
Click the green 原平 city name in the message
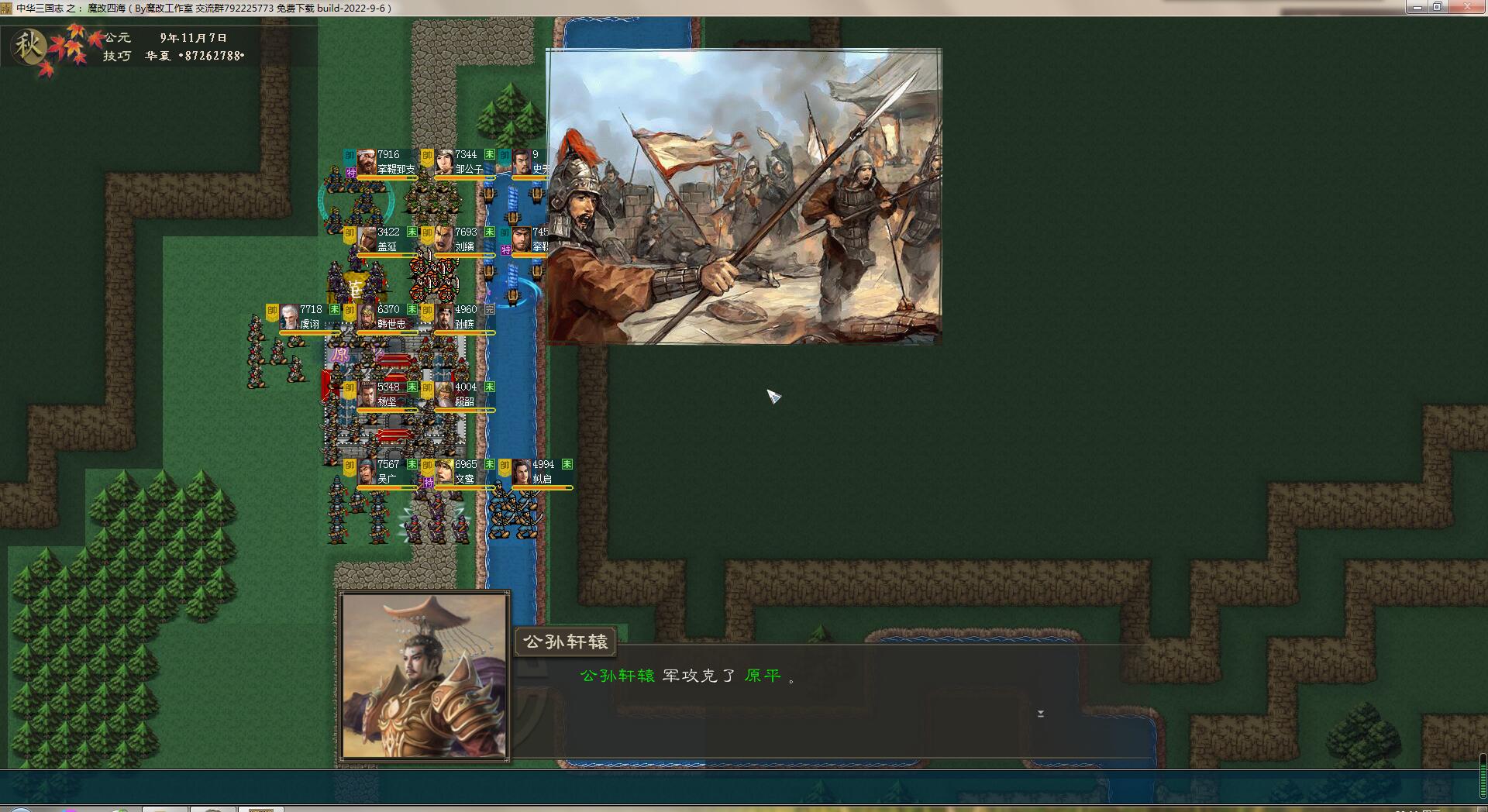click(x=763, y=676)
